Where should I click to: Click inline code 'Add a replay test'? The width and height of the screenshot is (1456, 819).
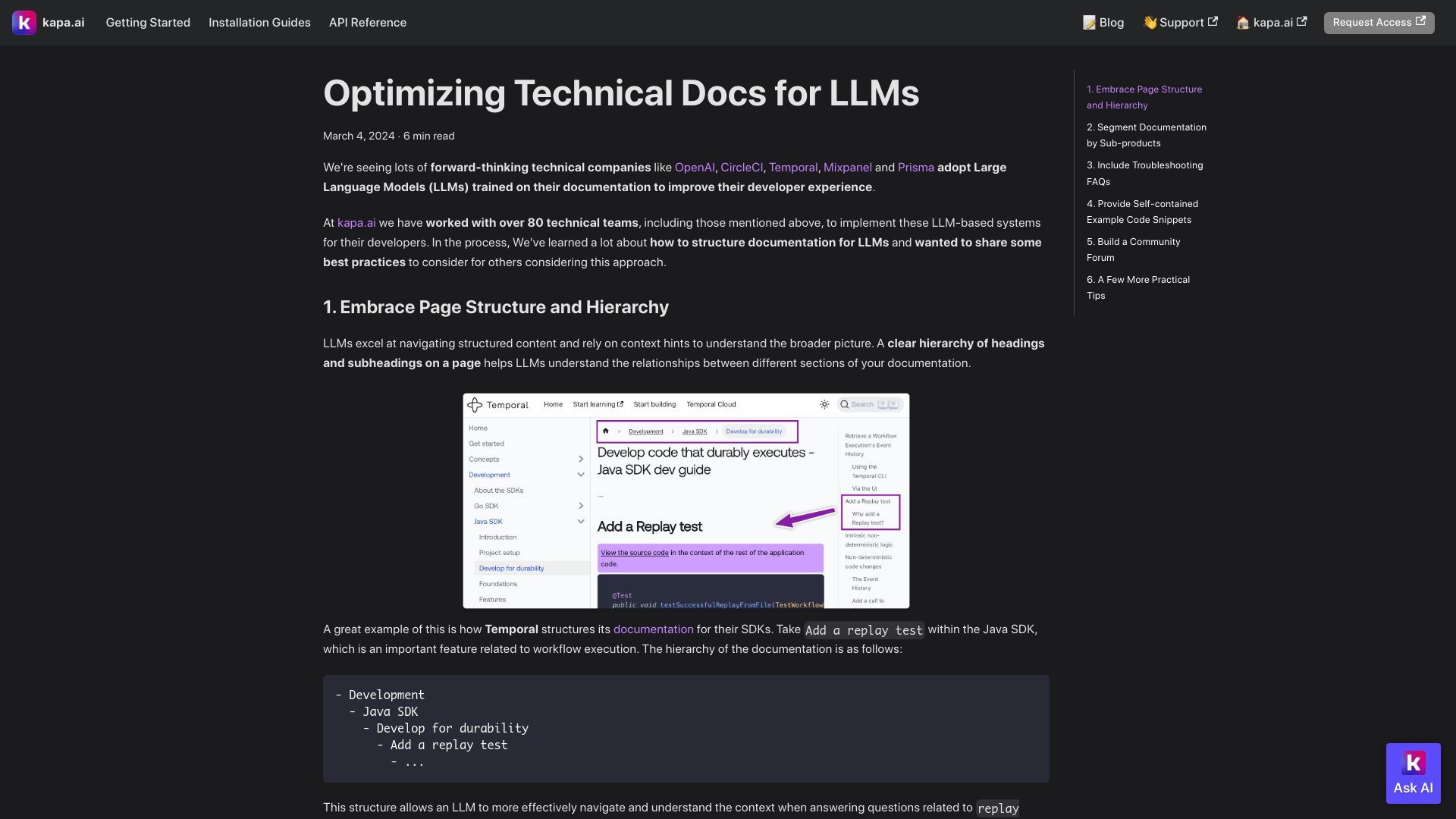coord(864,630)
